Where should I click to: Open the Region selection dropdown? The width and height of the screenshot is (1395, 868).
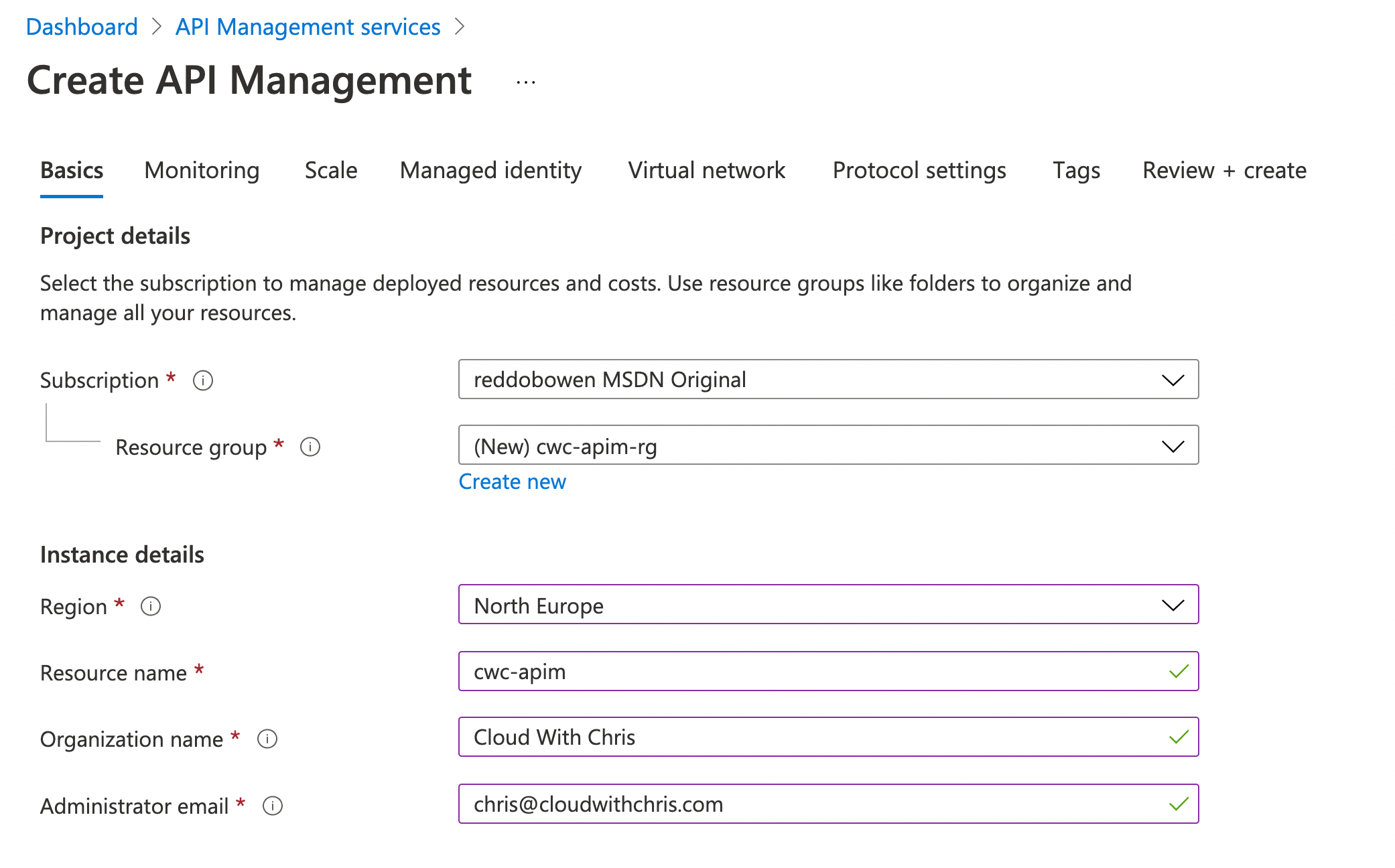click(1172, 605)
